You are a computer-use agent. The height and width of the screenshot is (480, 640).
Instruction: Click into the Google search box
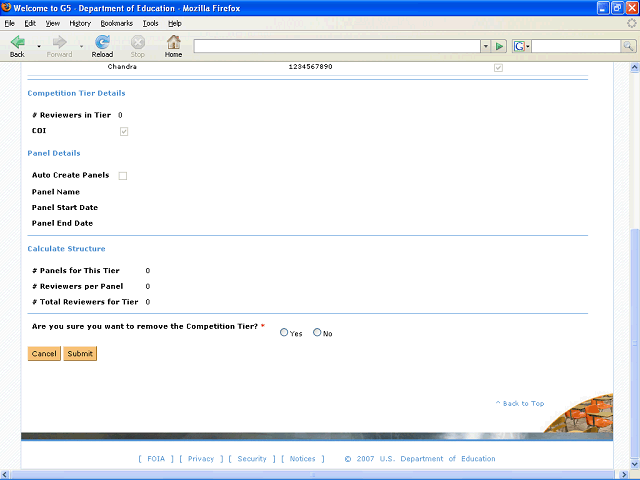pos(576,46)
